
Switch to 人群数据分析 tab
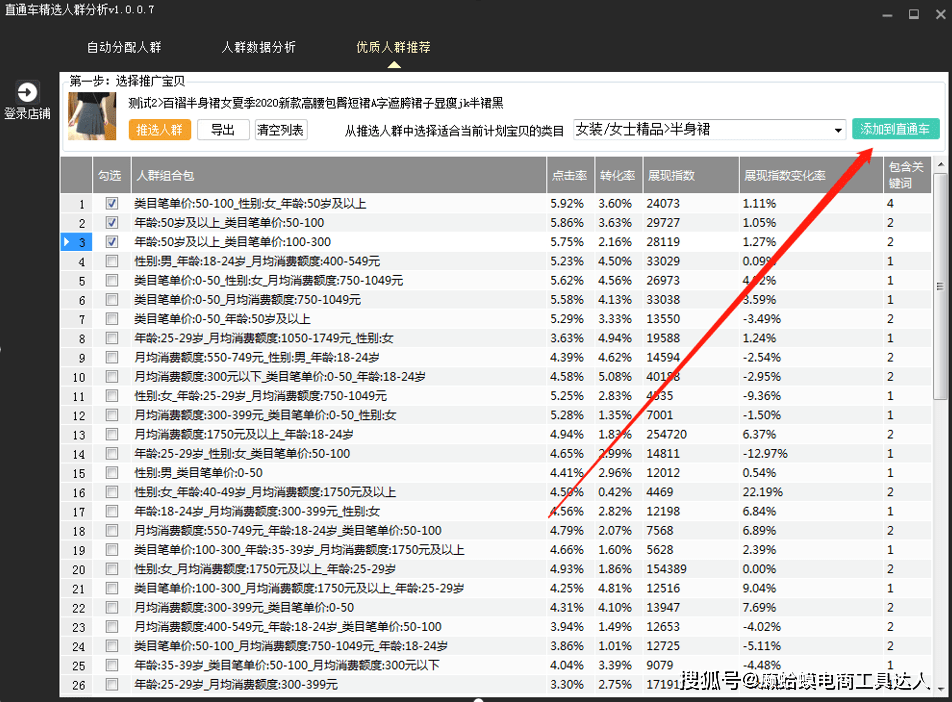click(258, 47)
